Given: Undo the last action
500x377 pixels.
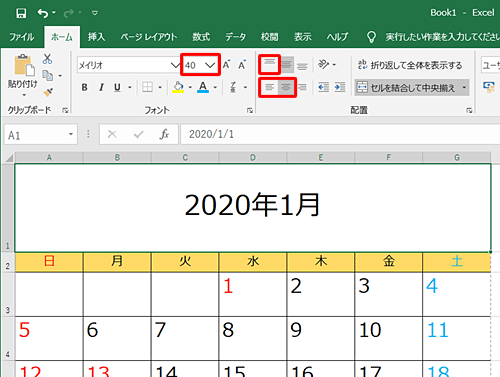Looking at the screenshot, I should coord(43,13).
